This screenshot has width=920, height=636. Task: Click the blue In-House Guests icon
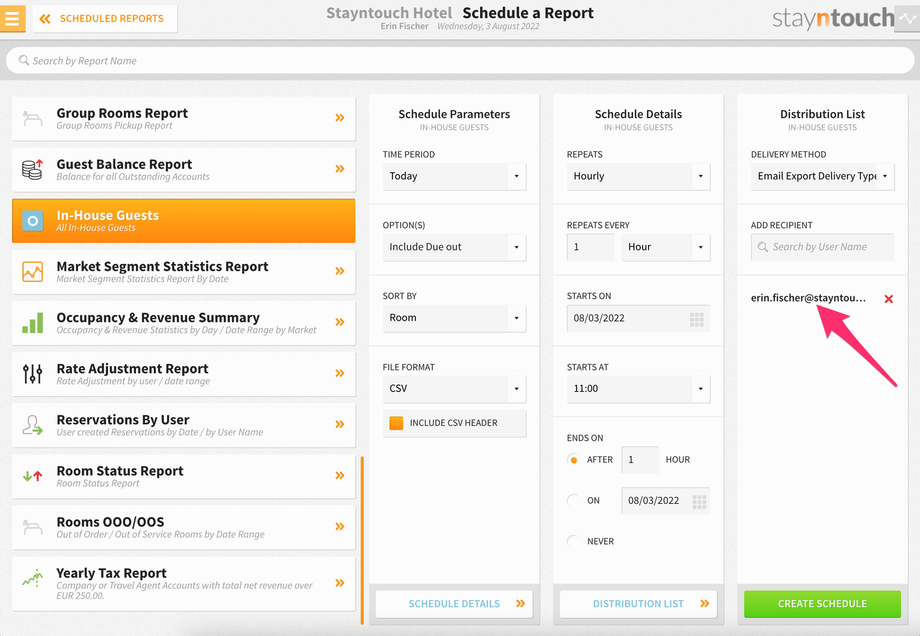point(33,221)
